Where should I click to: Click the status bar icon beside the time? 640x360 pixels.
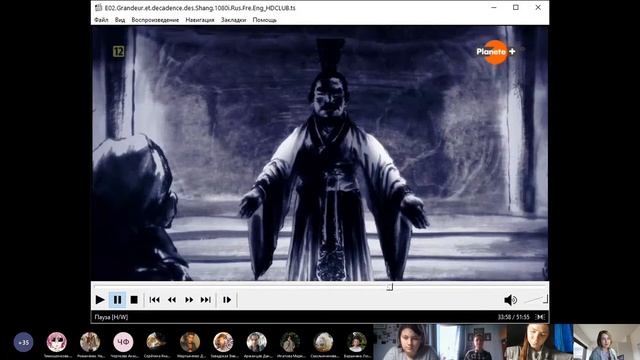coord(540,317)
